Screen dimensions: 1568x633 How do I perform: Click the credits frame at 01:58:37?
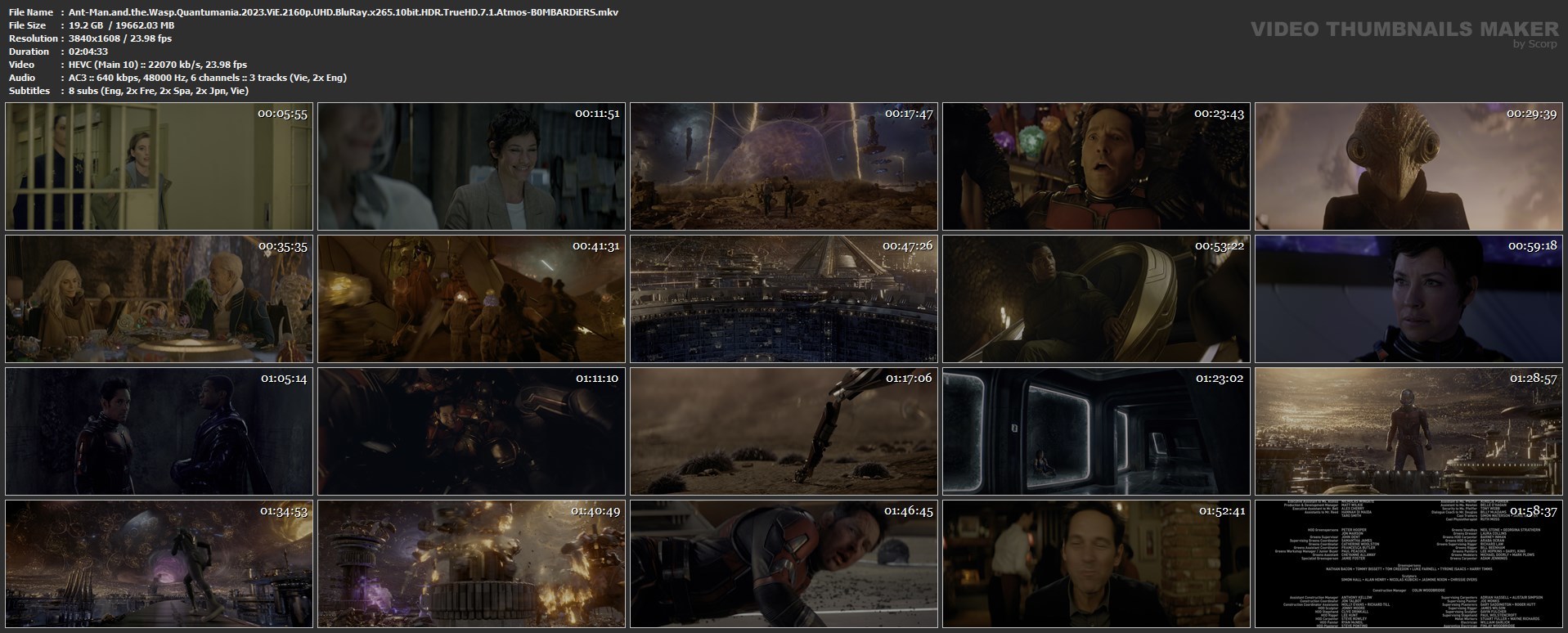[x=1409, y=563]
